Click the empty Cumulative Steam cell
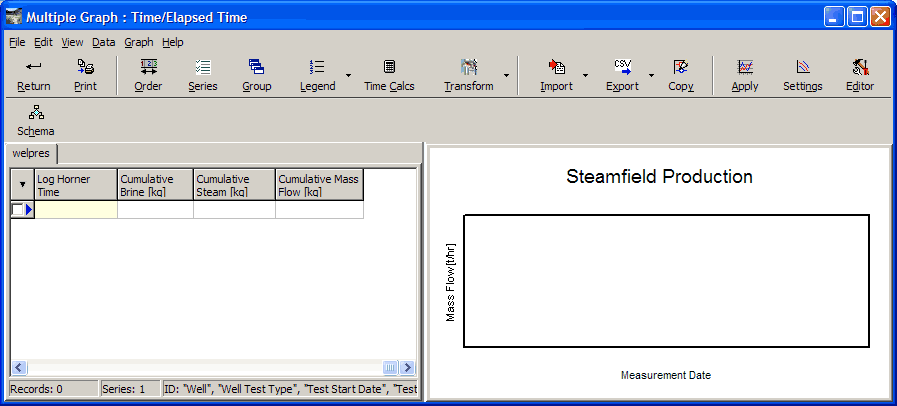The height and width of the screenshot is (406, 897). (x=235, y=209)
